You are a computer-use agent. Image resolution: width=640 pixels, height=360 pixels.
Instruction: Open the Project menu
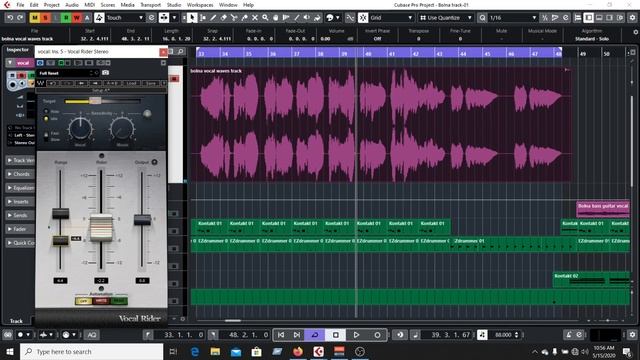(51, 5)
